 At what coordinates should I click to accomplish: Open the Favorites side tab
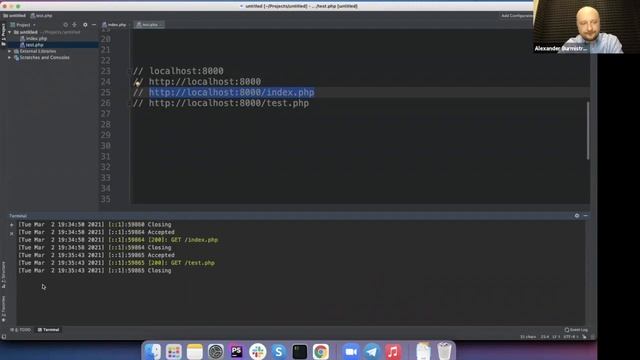click(4, 309)
